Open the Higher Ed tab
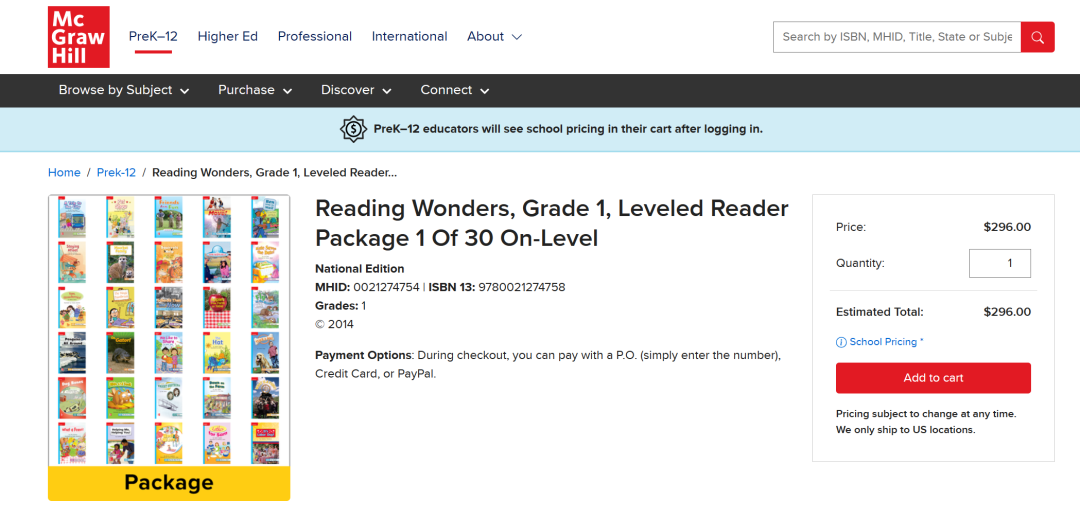This screenshot has width=1080, height=519. pos(227,36)
